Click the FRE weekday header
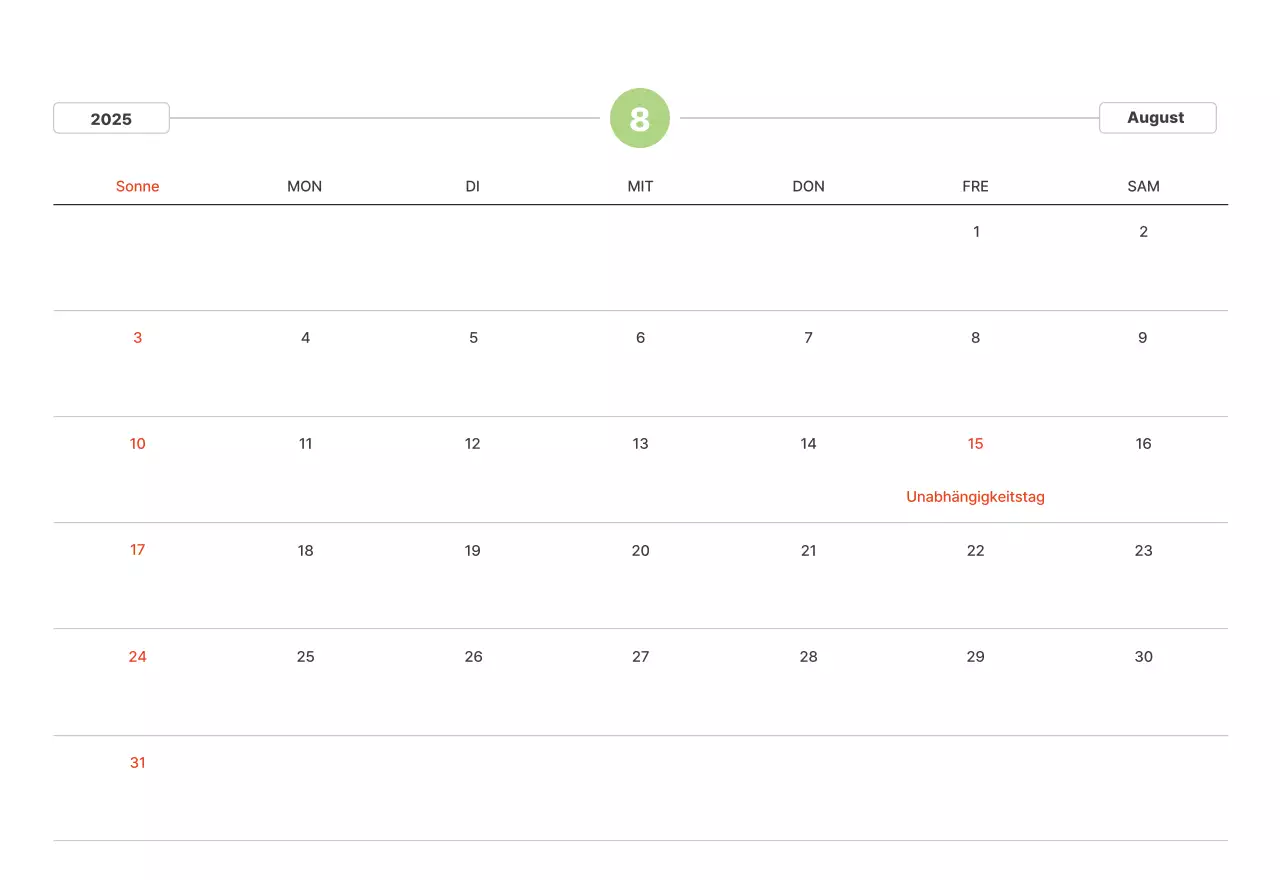 [975, 186]
